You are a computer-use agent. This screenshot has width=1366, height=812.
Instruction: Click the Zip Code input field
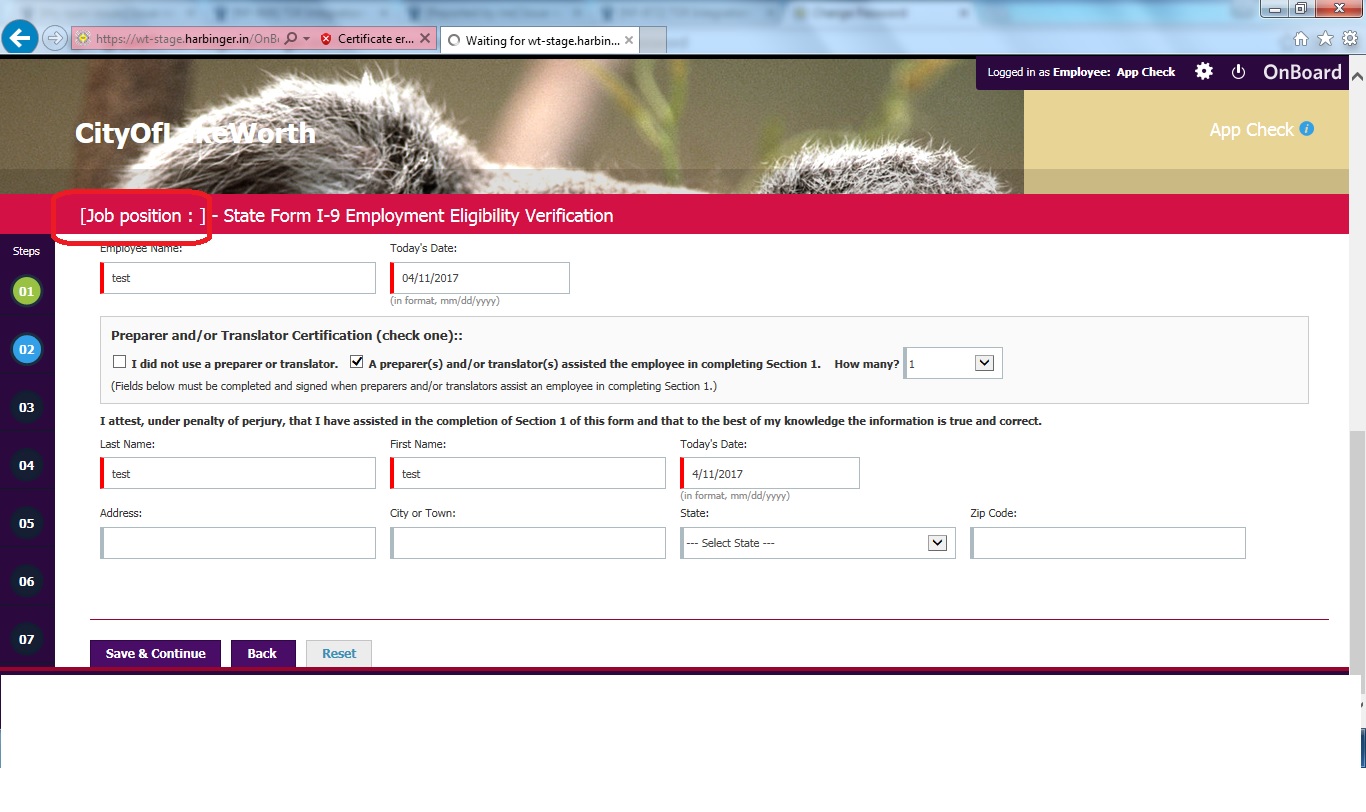(1108, 543)
